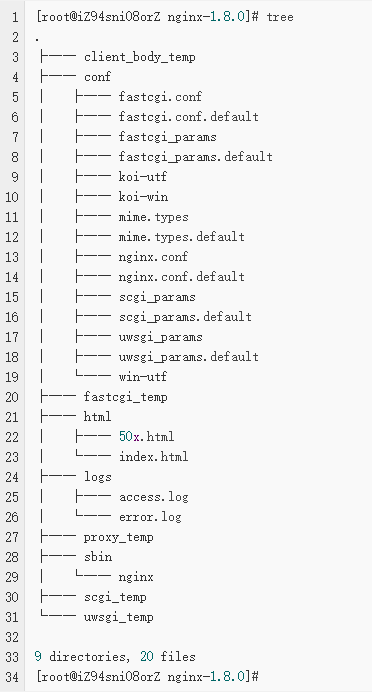Select the koi-win file entry
Viewport: 372px width, 694px height.
[143, 197]
